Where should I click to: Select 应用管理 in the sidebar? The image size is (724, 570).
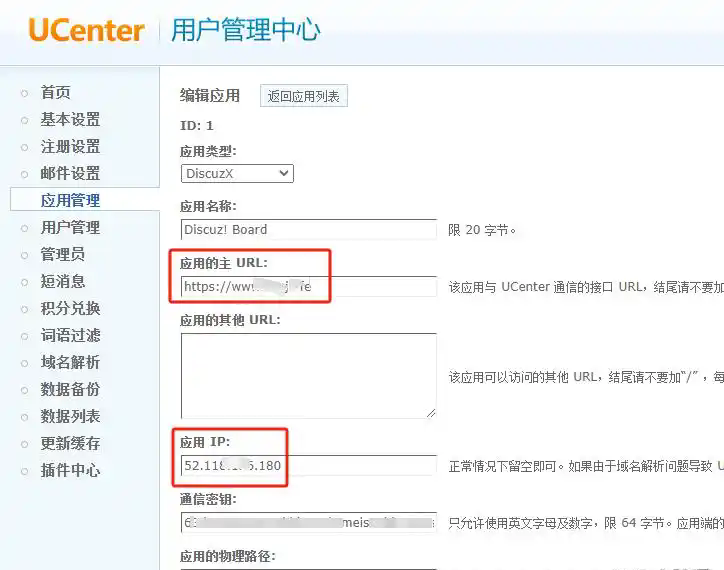pos(70,201)
